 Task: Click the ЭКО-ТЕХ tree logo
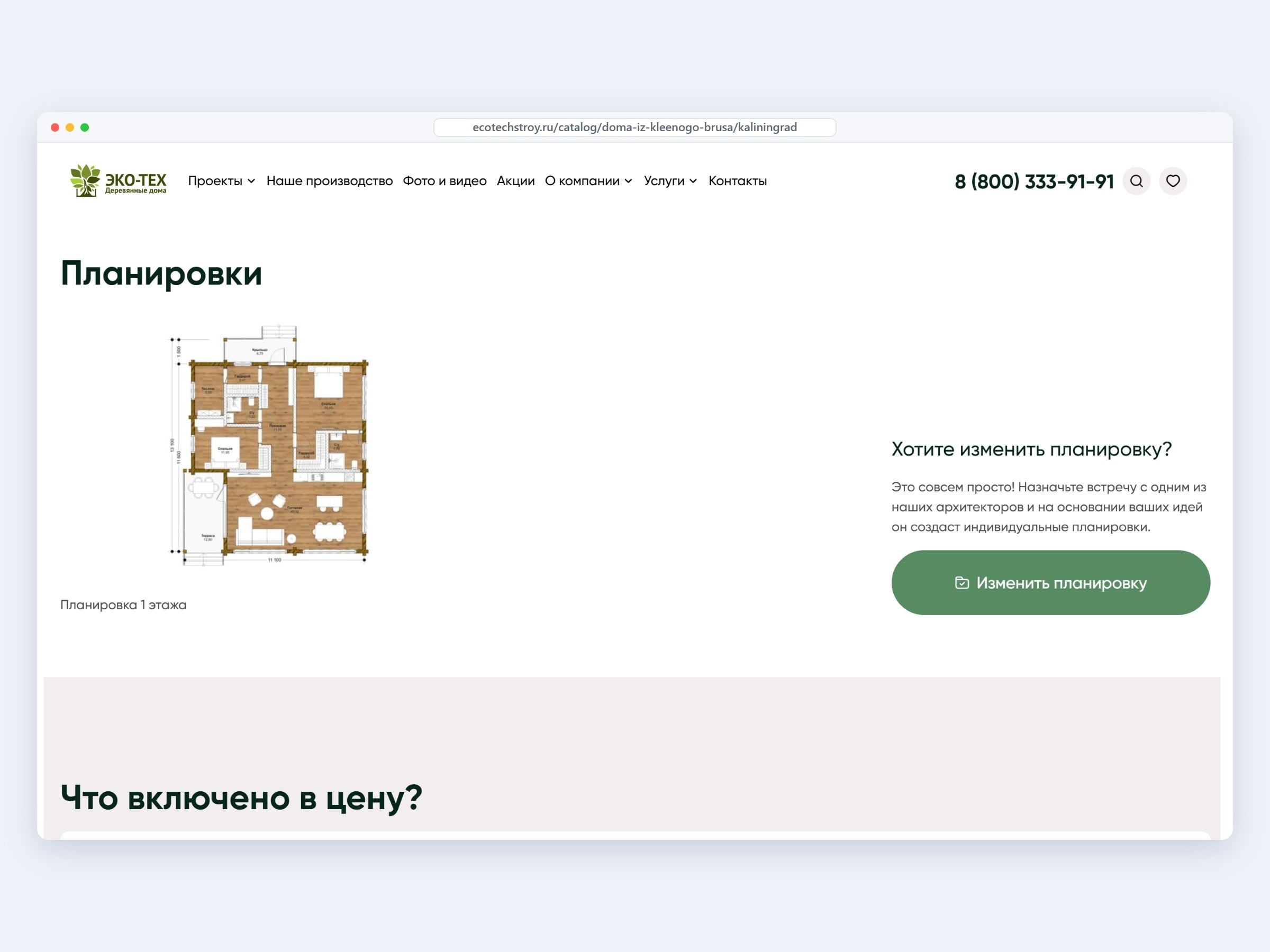[119, 180]
